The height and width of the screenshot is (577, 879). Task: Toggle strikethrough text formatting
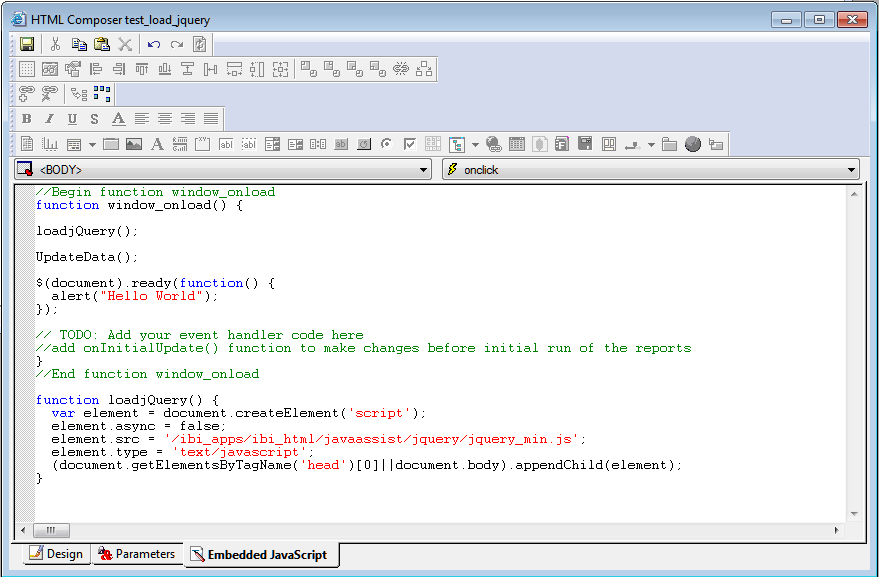click(x=94, y=119)
